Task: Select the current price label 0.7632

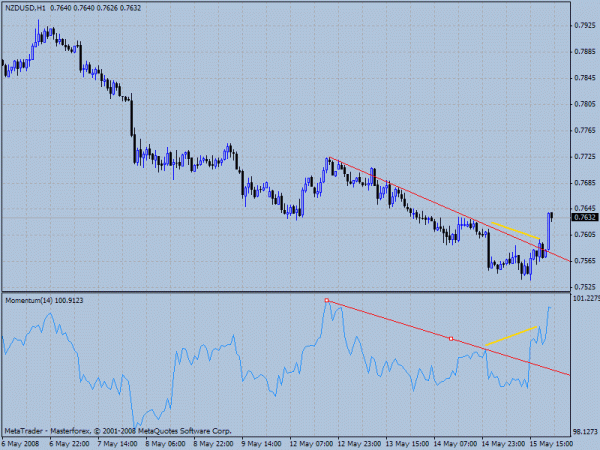Action: [584, 217]
